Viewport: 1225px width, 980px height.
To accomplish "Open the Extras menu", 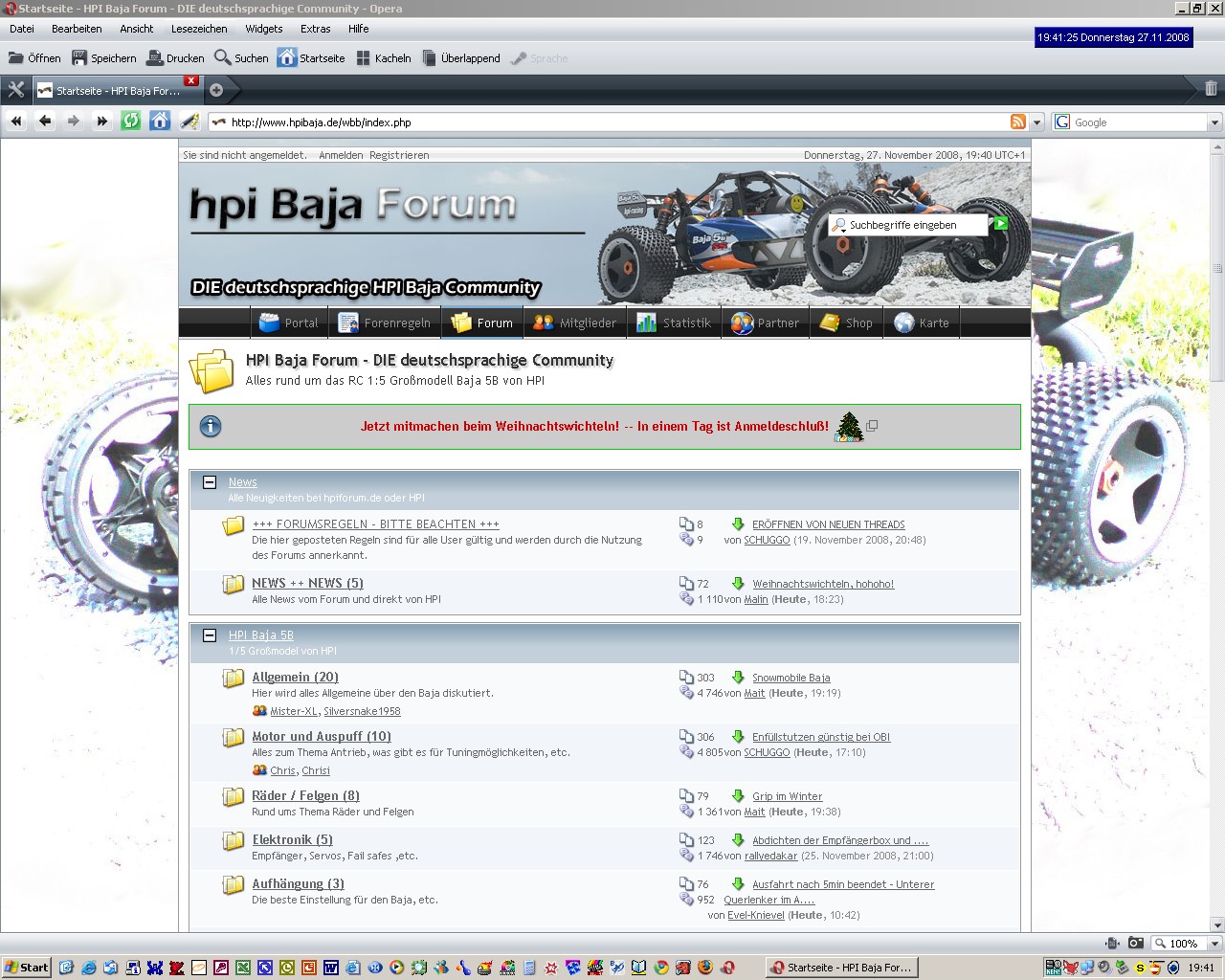I will pos(316,29).
